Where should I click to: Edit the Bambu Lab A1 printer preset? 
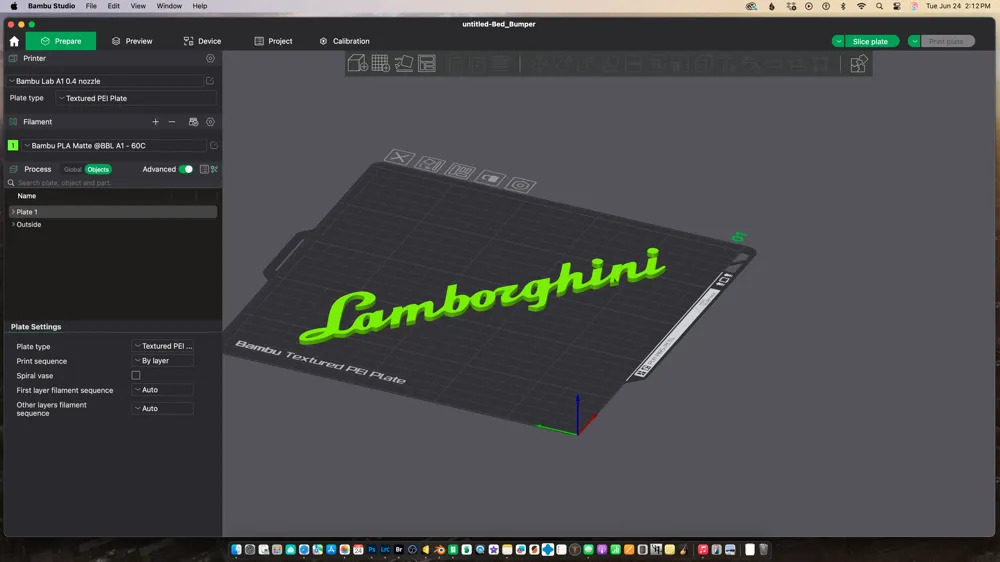coord(210,81)
